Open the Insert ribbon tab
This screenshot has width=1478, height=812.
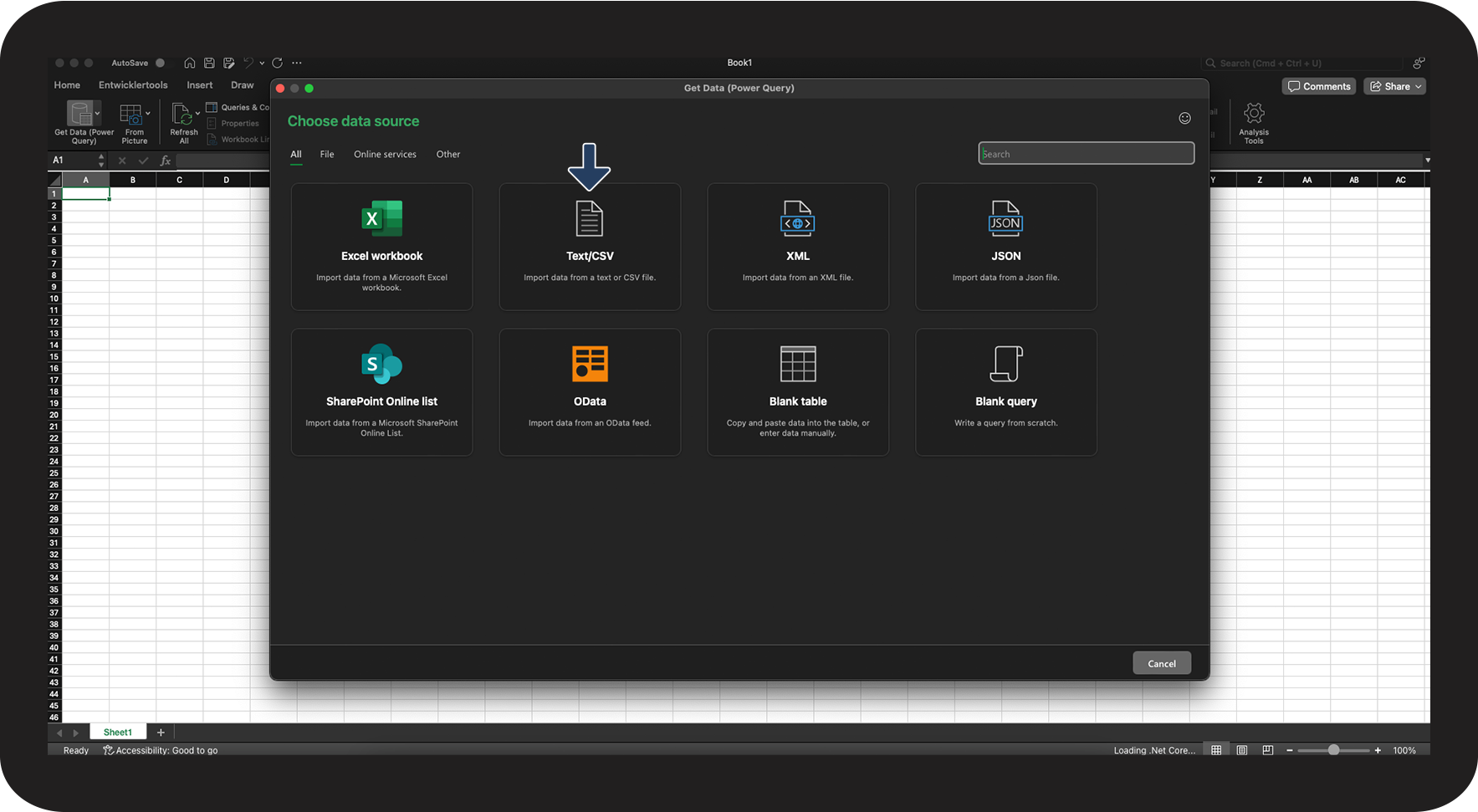199,85
